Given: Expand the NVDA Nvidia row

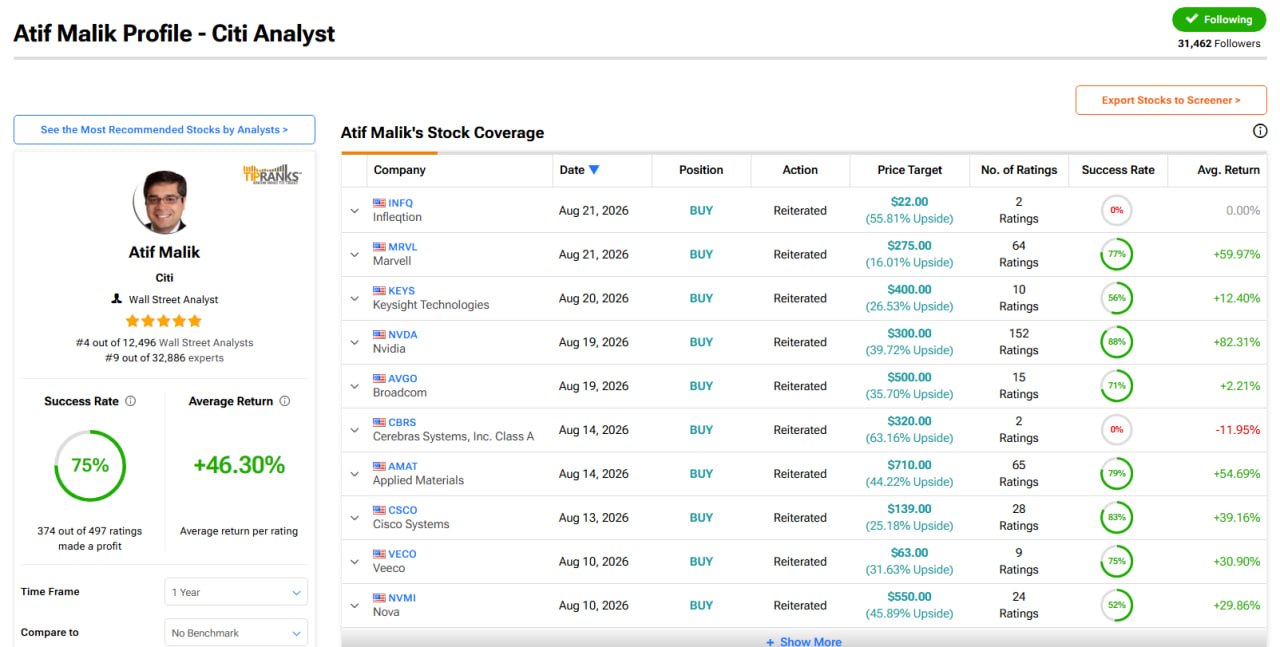Looking at the screenshot, I should pyautogui.click(x=354, y=342).
